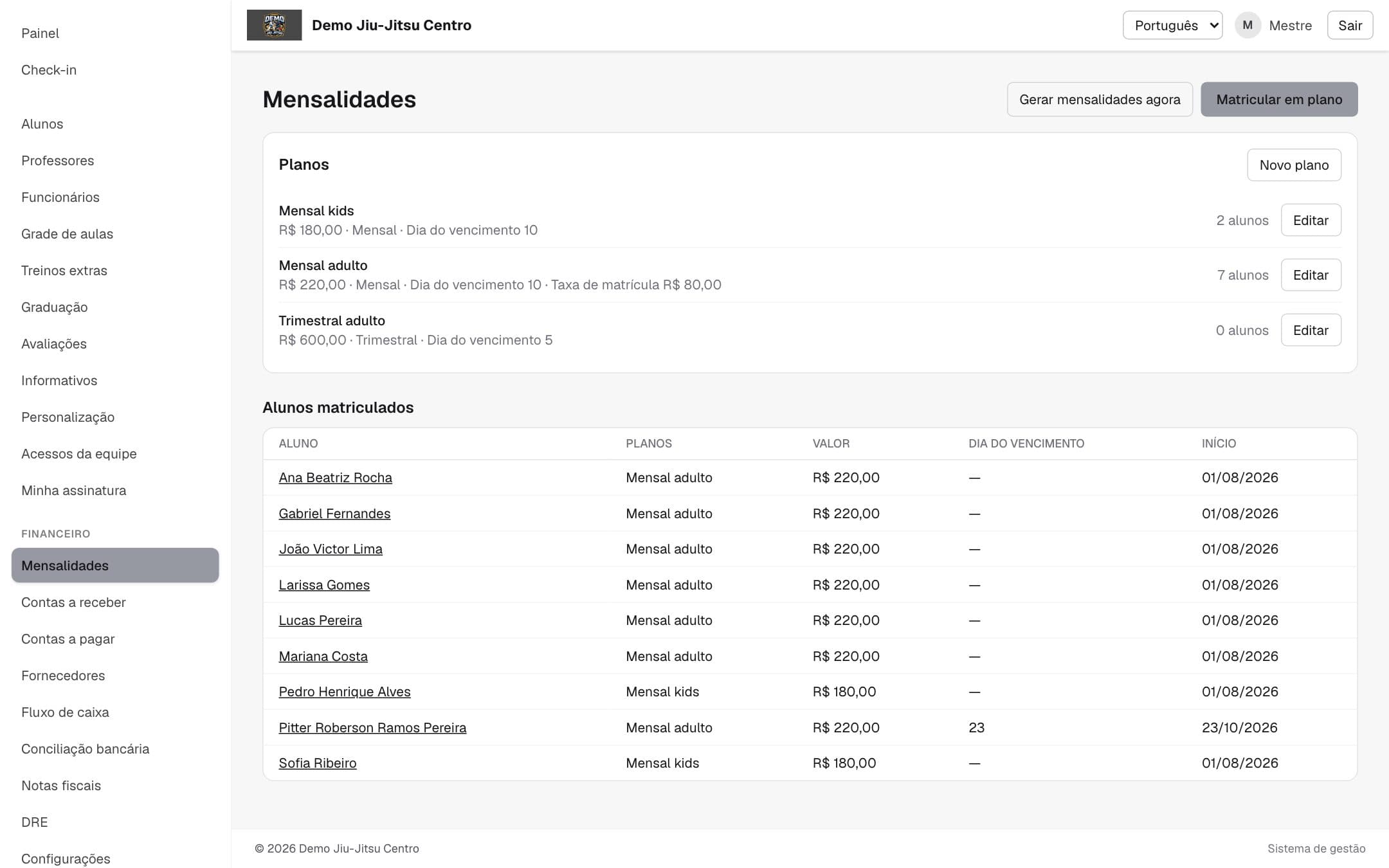This screenshot has width=1389, height=868.
Task: Click the Valor column header
Action: [x=831, y=443]
